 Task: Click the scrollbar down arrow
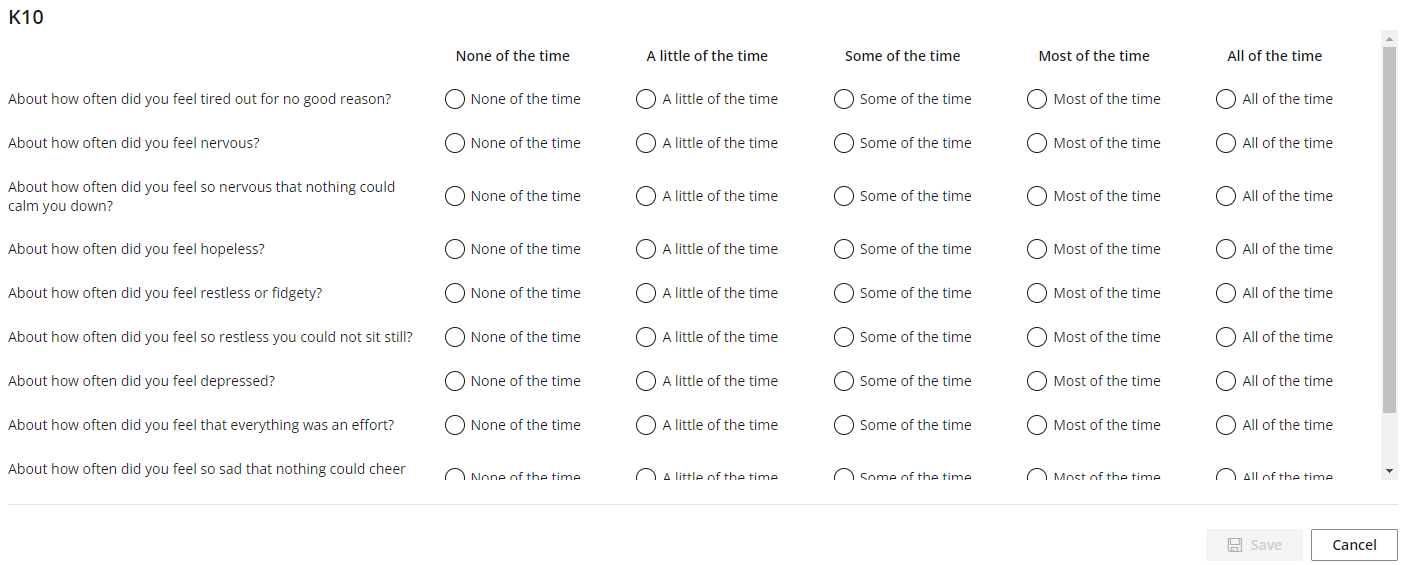pyautogui.click(x=1389, y=470)
